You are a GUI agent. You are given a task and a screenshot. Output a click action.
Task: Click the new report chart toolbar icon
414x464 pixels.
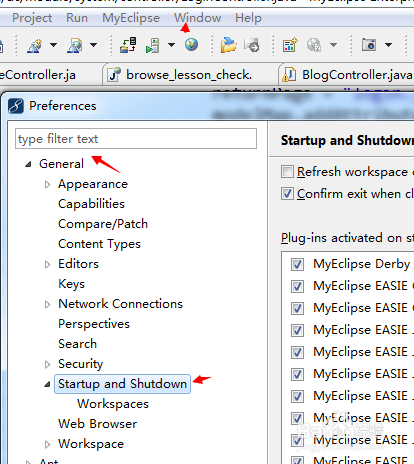(290, 45)
